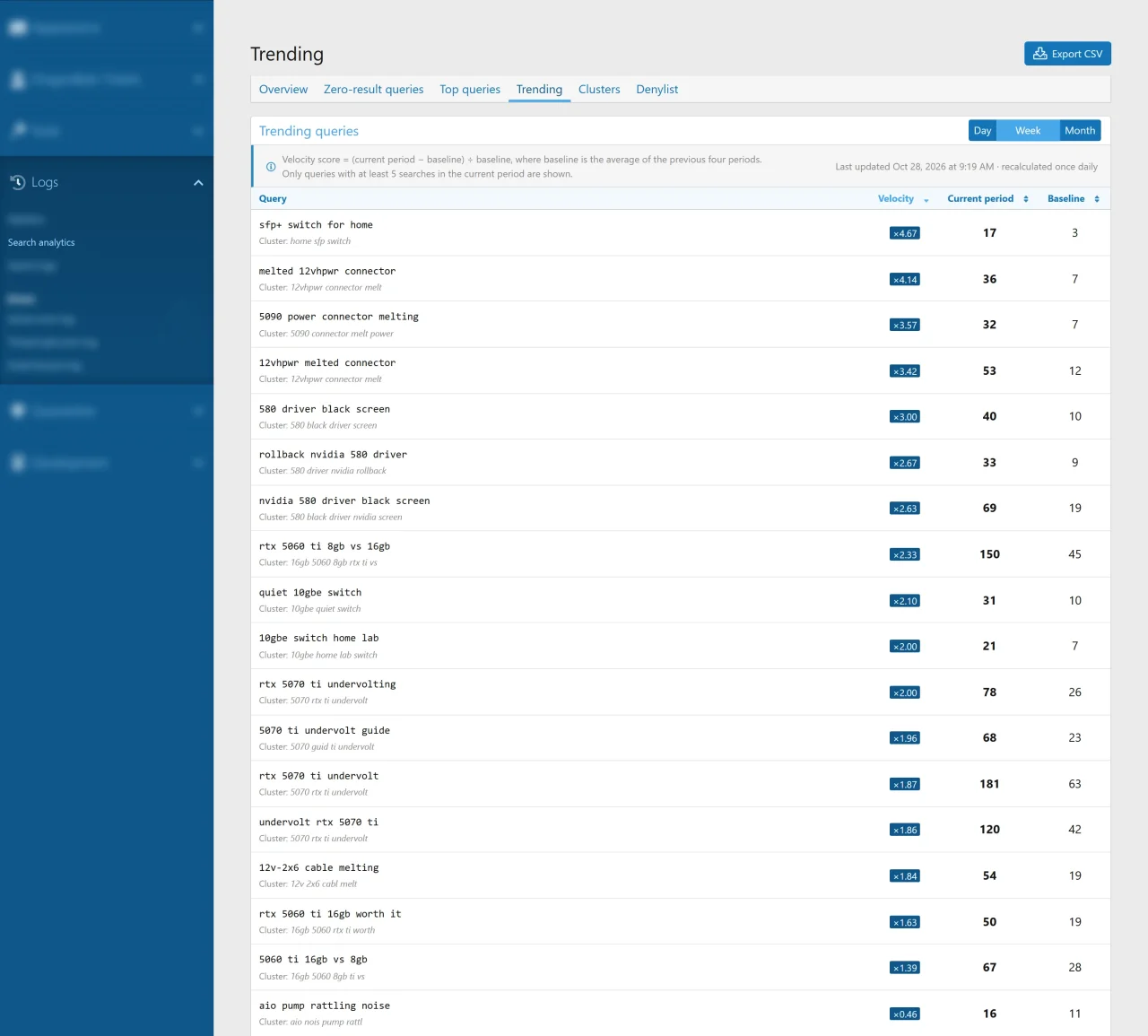
Task: Switch to Zero-result queries tab
Action: tap(373, 90)
